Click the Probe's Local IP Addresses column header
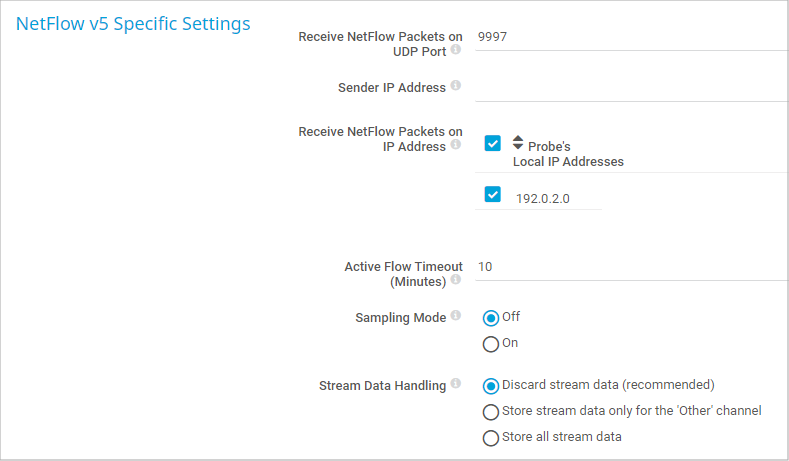This screenshot has height=461, width=789. pos(568,154)
